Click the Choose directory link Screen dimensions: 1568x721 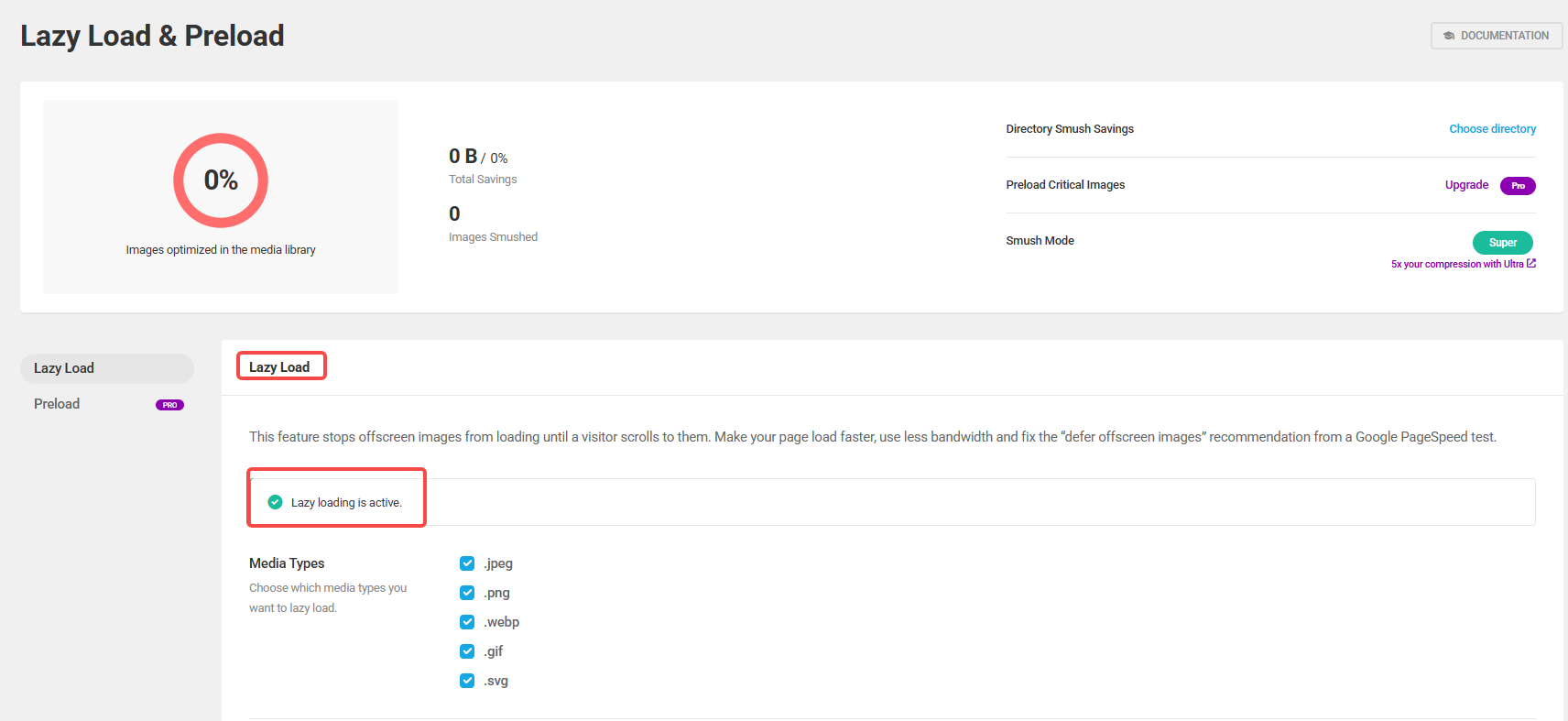1492,129
